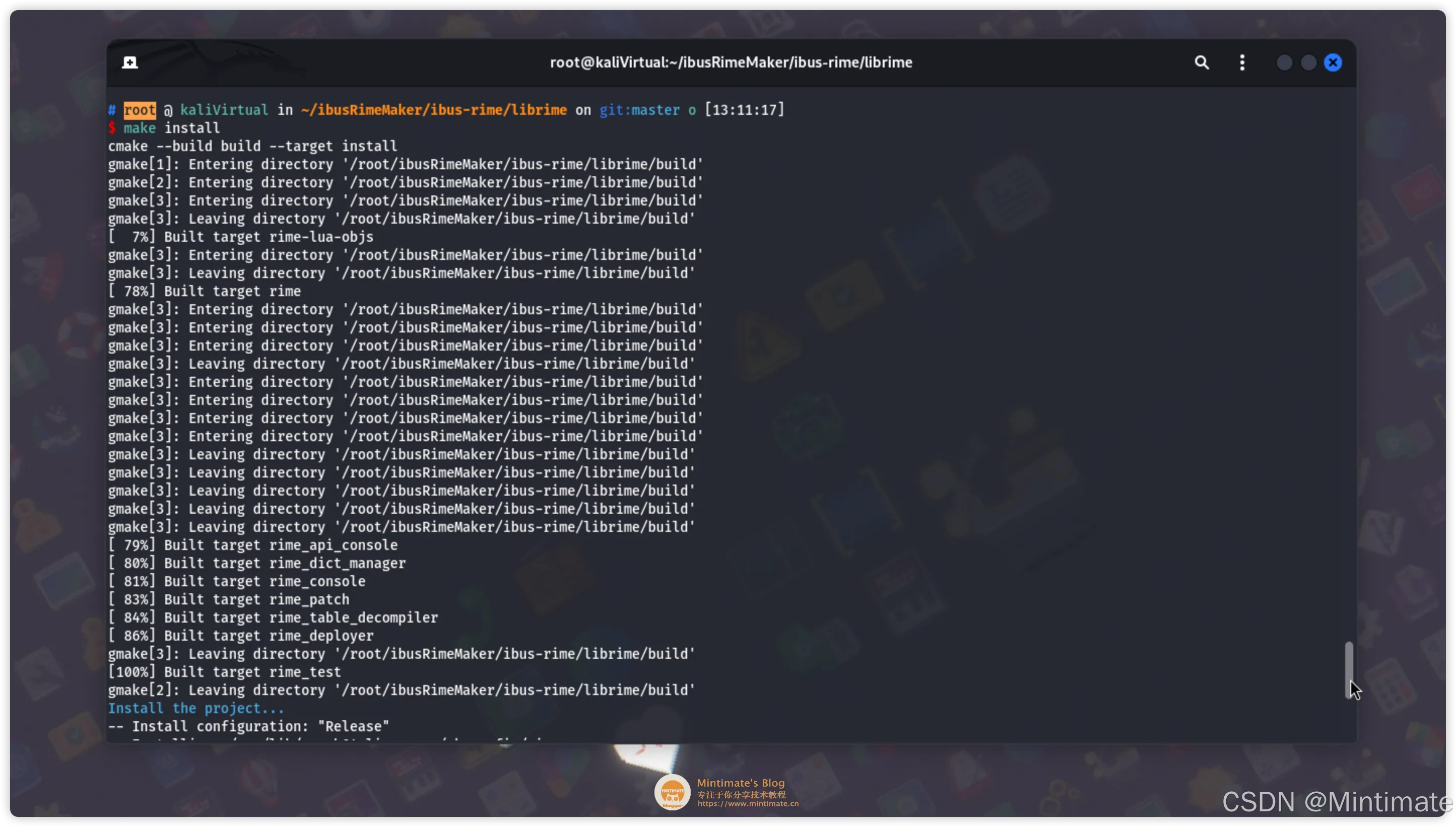The height and width of the screenshot is (827, 1456).
Task: Click the 'gmake[1]: Entering directory' line
Action: coord(406,164)
